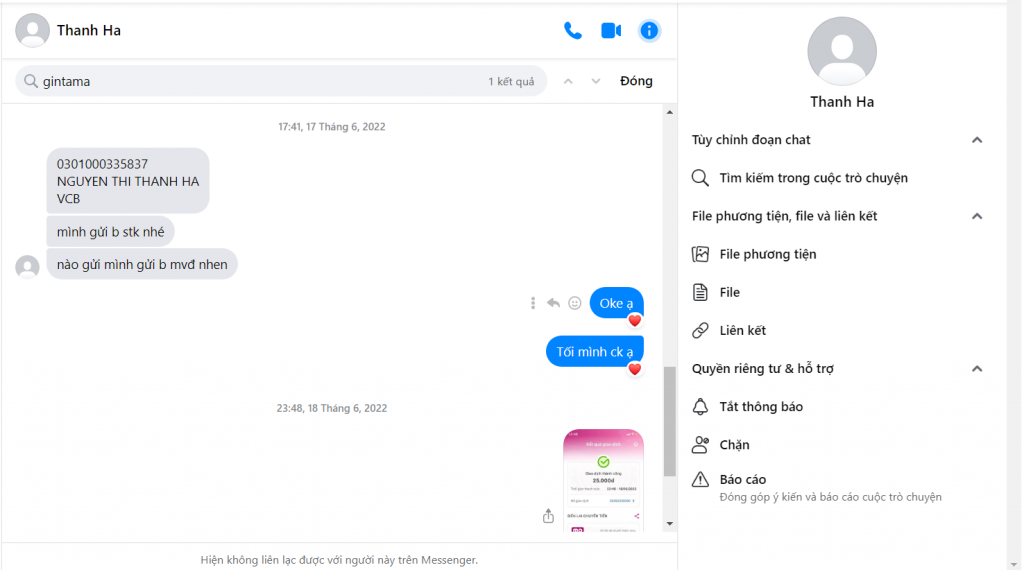Image resolution: width=1024 pixels, height=572 pixels.
Task: Start a video call with Thanh Ha
Action: [611, 31]
